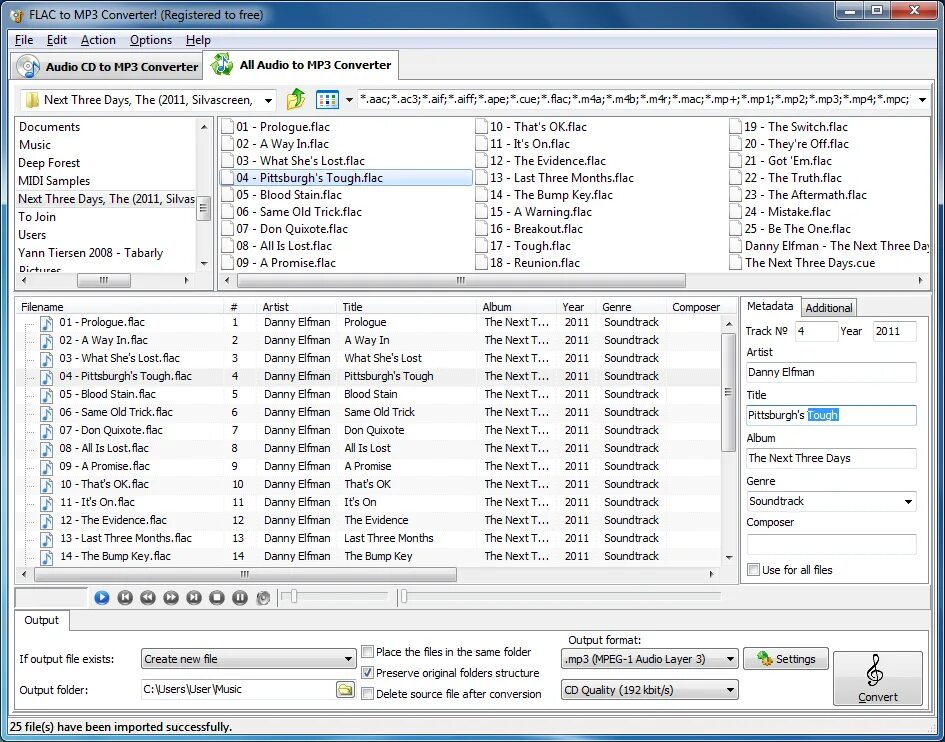Click into the Track № field
The width and height of the screenshot is (945, 742).
pos(817,331)
